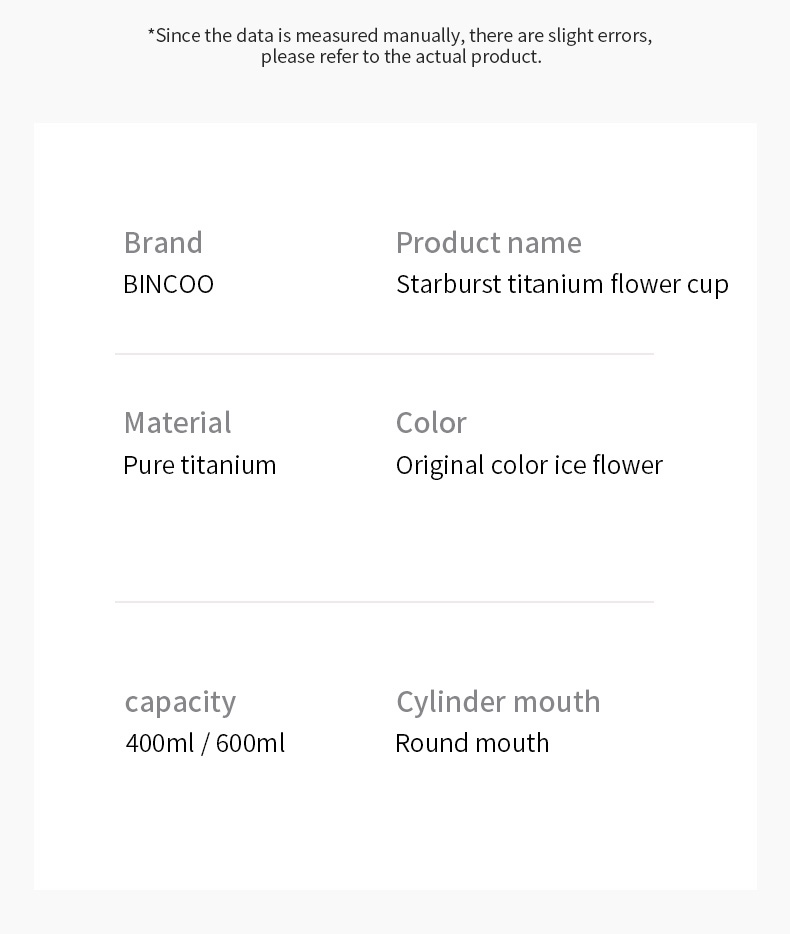The image size is (790, 935).
Task: Select the 400ml / 600ml value
Action: tap(205, 744)
